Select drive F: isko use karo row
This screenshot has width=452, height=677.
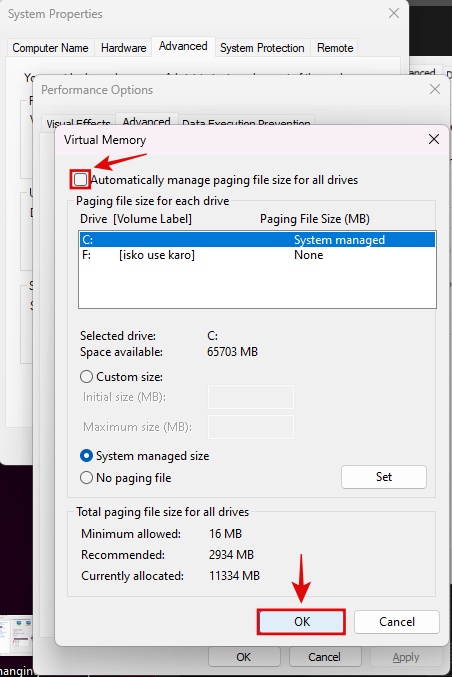point(257,255)
